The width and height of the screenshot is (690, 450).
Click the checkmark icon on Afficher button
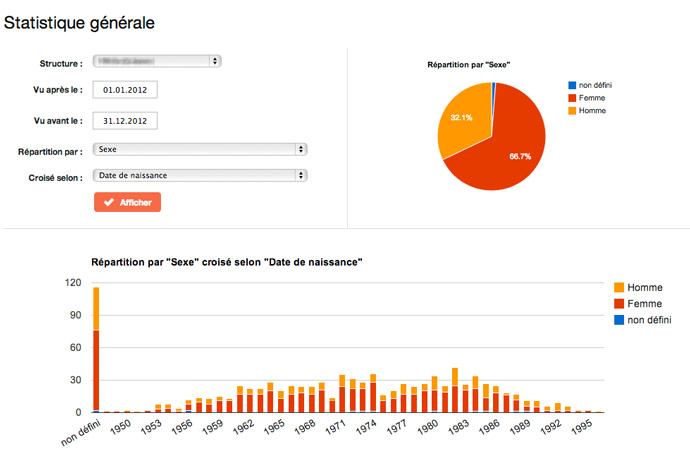pos(108,202)
